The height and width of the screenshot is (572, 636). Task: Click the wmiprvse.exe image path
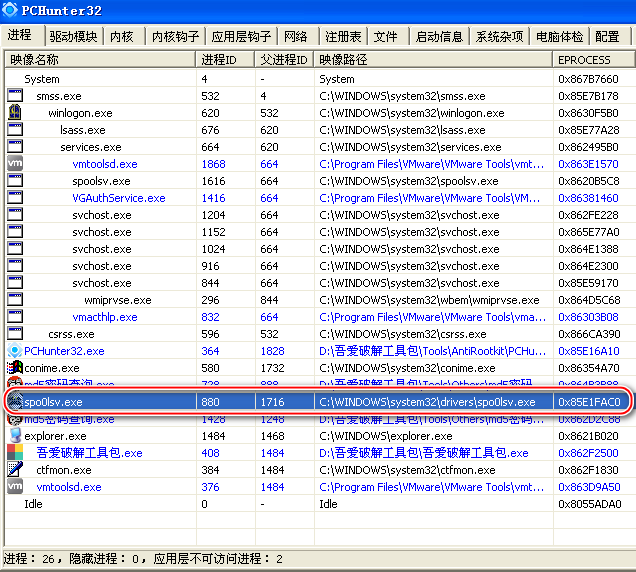pos(429,300)
